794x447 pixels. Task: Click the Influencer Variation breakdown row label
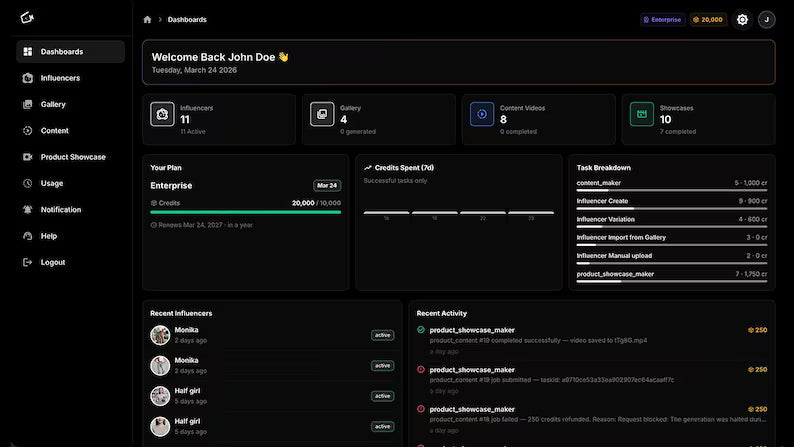click(x=606, y=219)
